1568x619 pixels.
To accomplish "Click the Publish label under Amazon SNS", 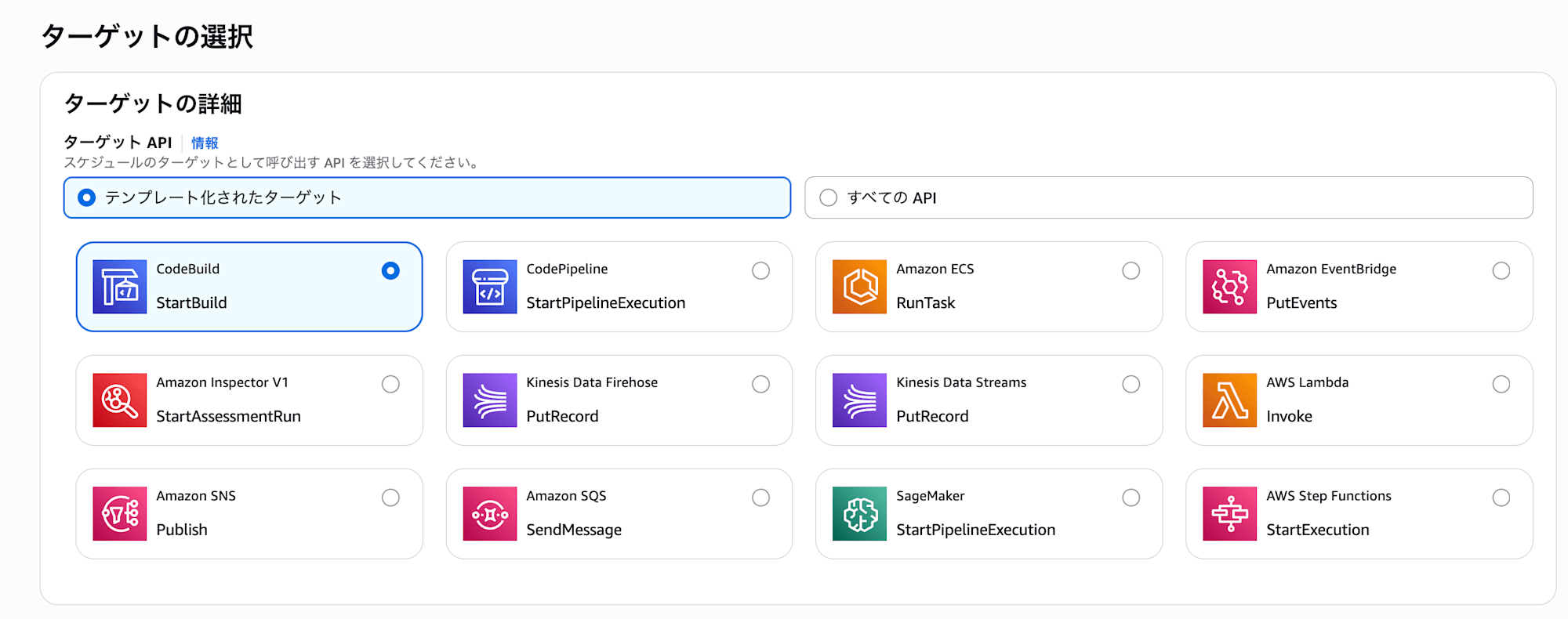I will (x=182, y=530).
